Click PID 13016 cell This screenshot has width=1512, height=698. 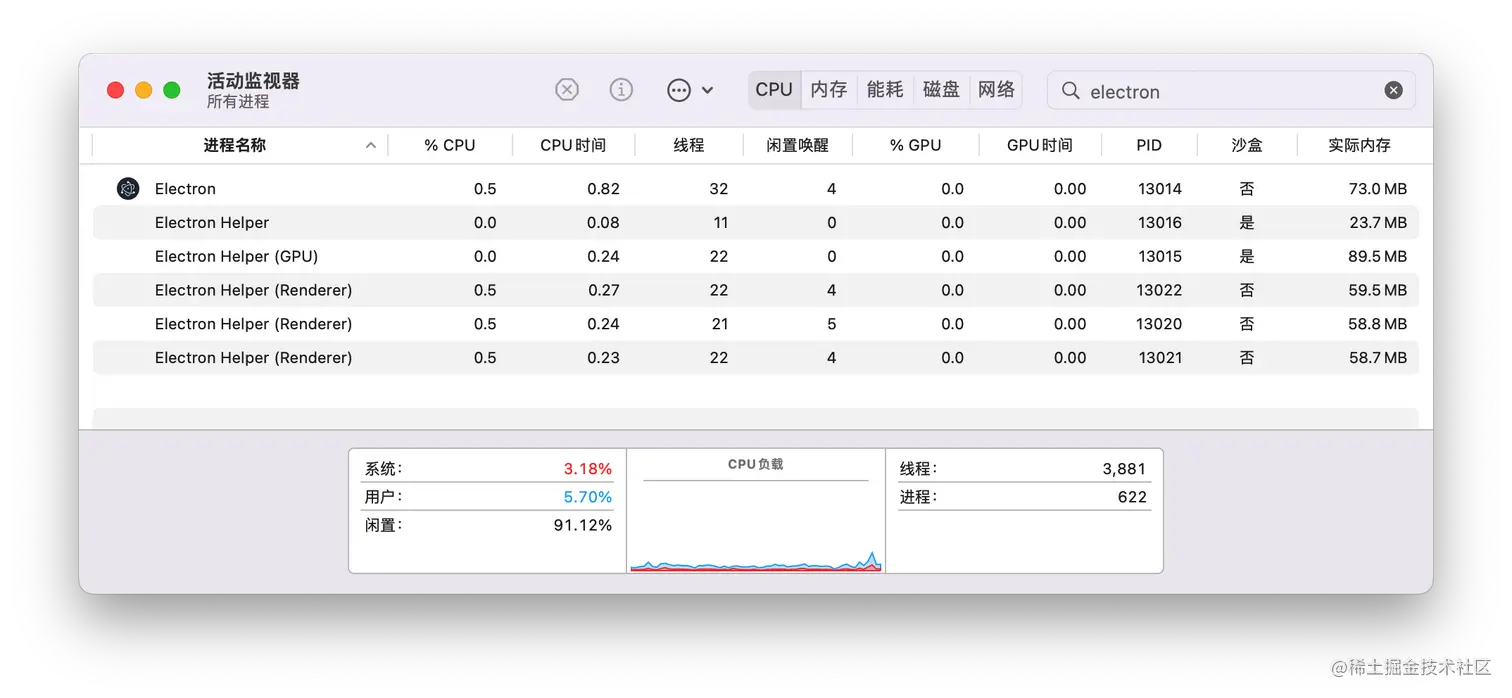tap(1160, 222)
